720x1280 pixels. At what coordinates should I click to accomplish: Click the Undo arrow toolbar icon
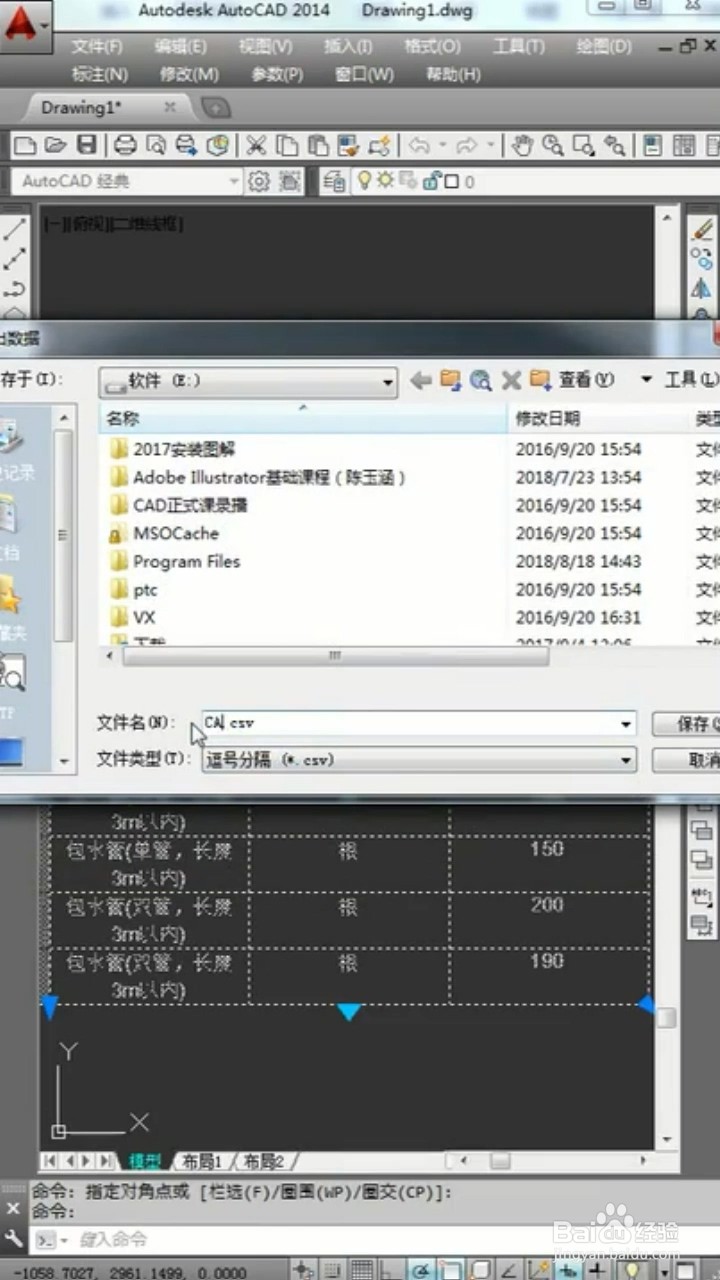419,146
